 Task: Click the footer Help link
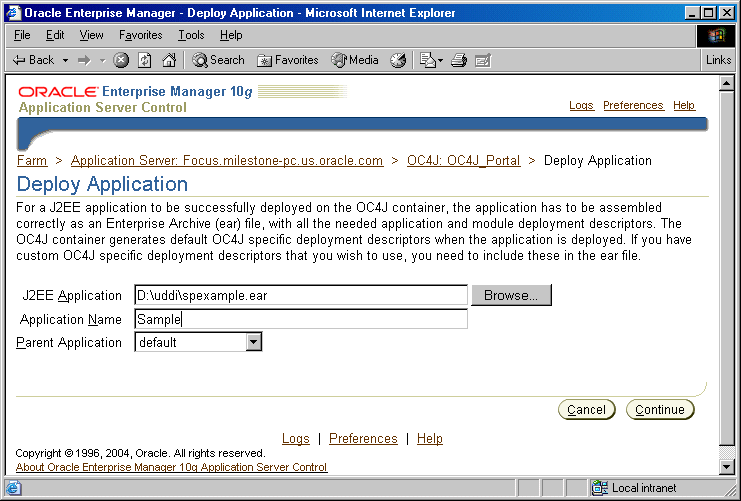point(430,439)
